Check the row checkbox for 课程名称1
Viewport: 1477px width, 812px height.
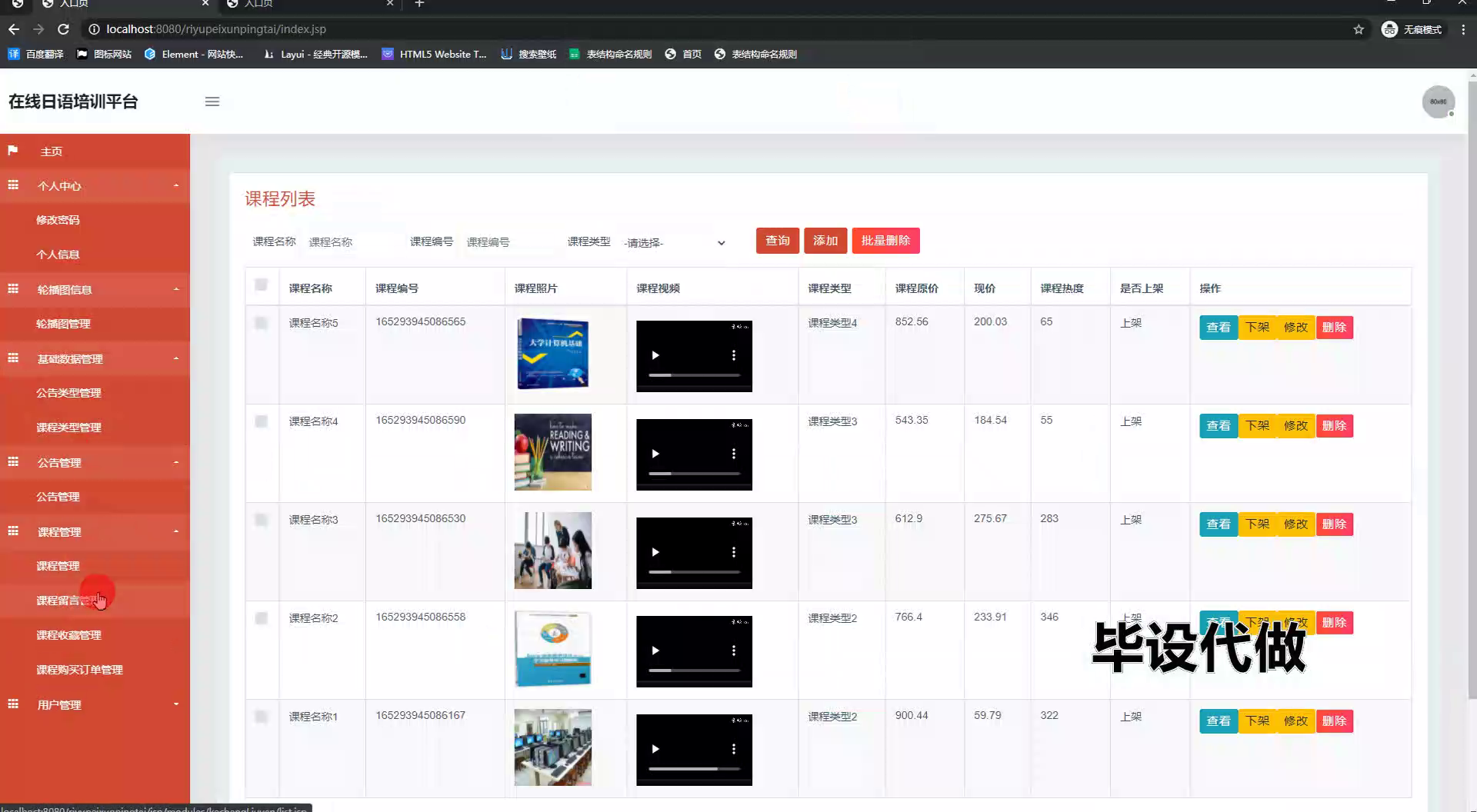[262, 717]
